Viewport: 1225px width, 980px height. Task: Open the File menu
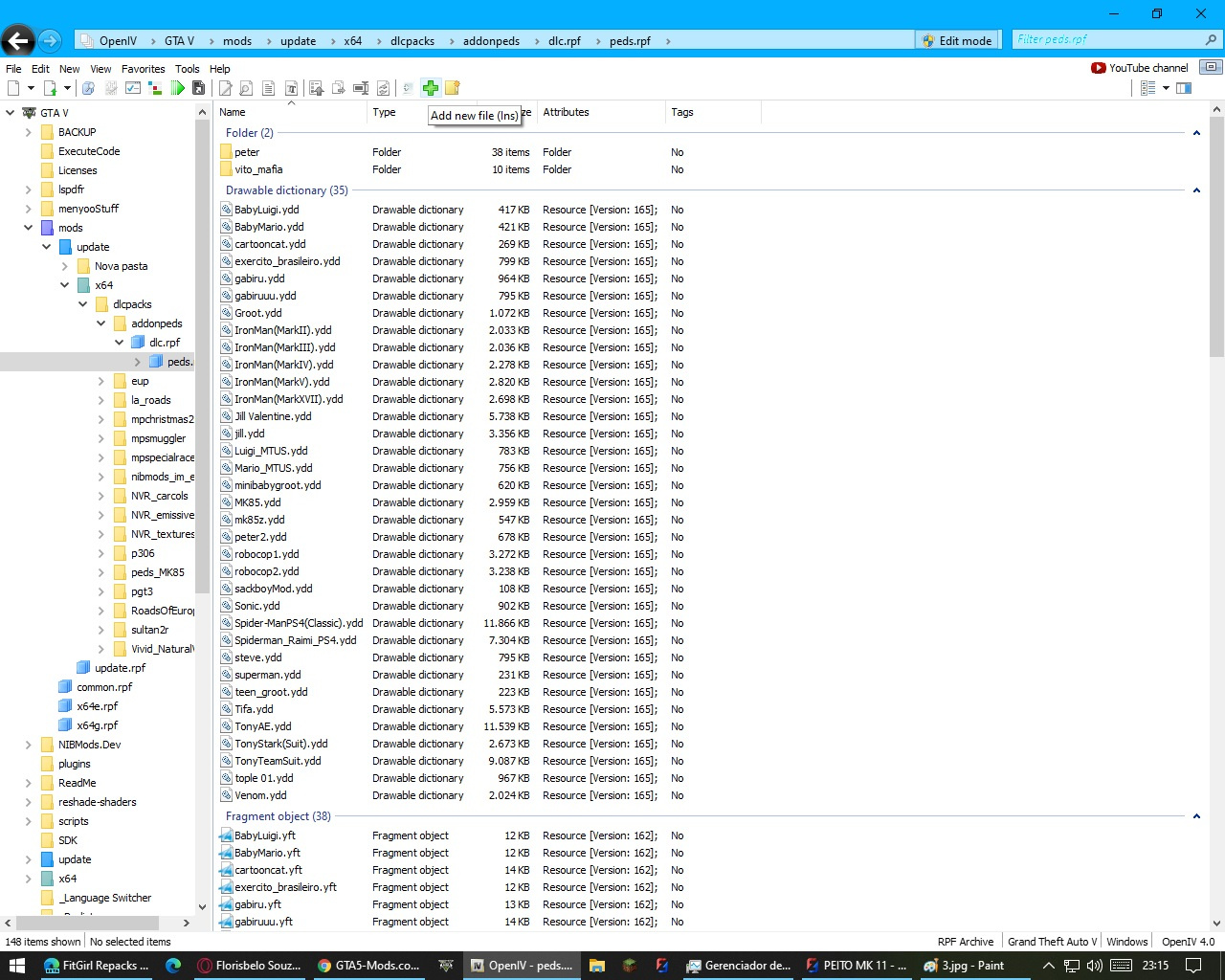(13, 69)
